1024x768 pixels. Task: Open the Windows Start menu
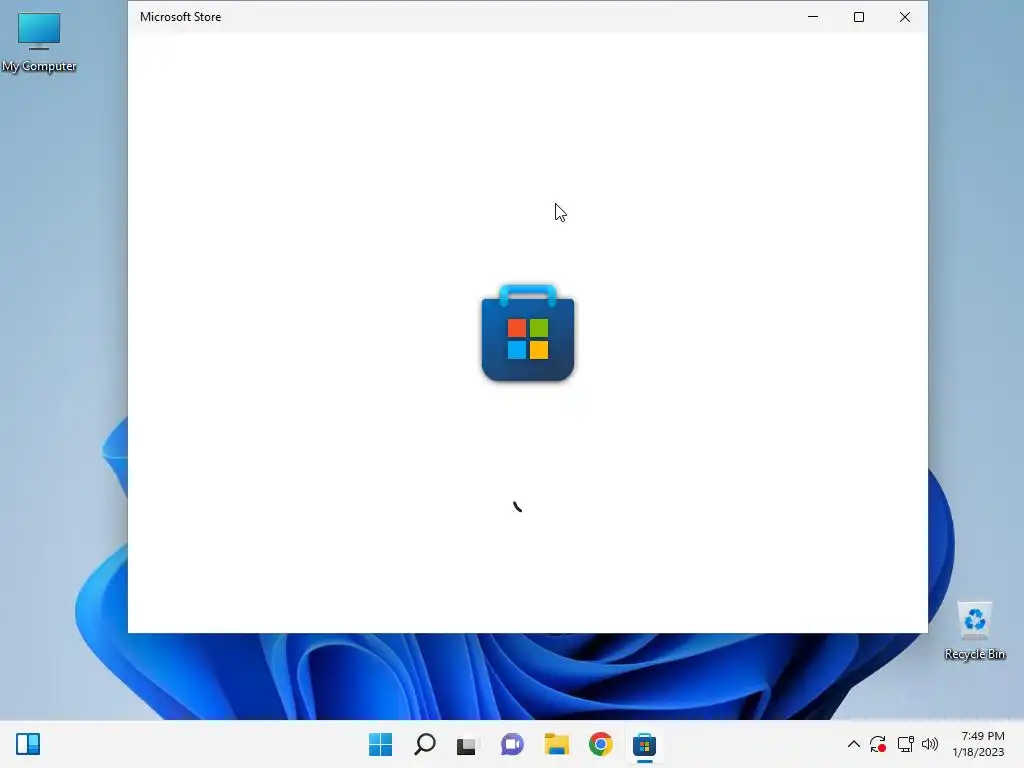pyautogui.click(x=380, y=744)
